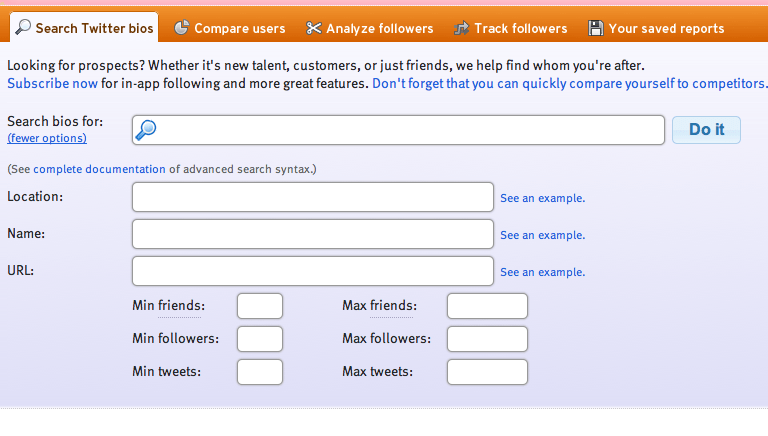This screenshot has height=436, width=768.
Task: Click the floppy disk icon for saved reports
Action: pos(596,28)
